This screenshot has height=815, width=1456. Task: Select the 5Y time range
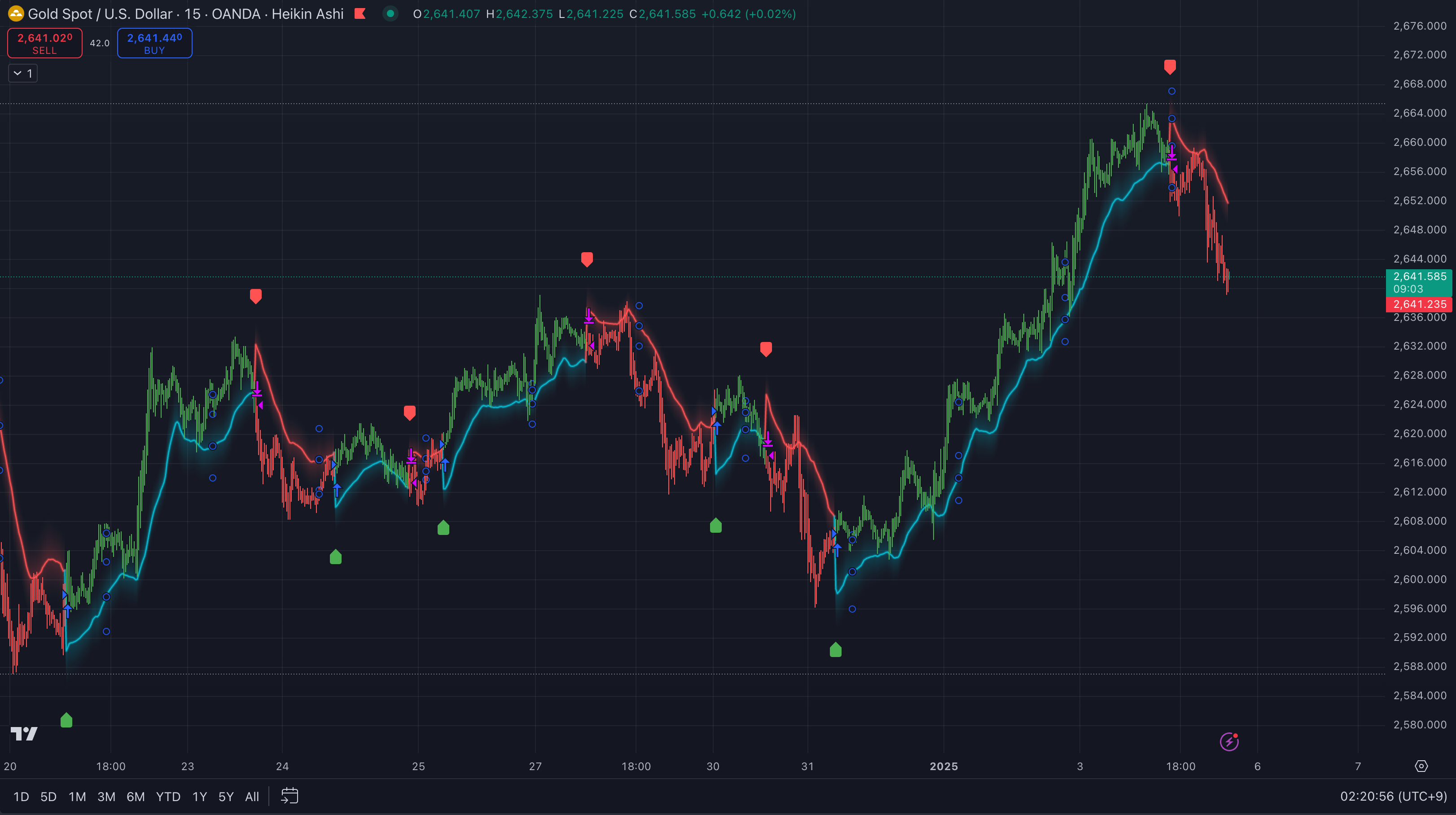[x=226, y=796]
